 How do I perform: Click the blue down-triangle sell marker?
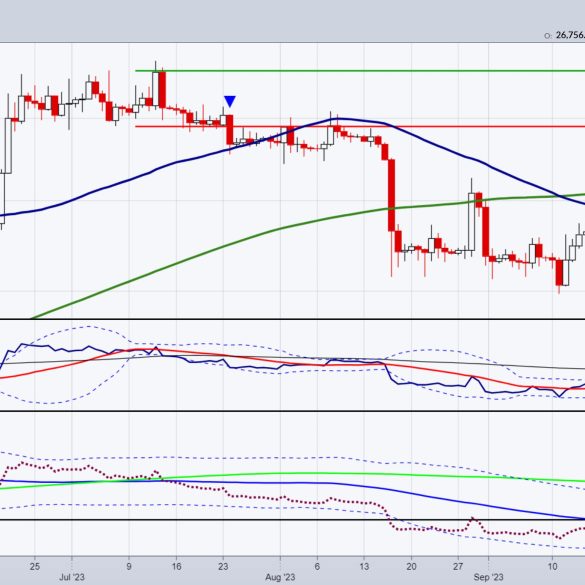point(230,101)
